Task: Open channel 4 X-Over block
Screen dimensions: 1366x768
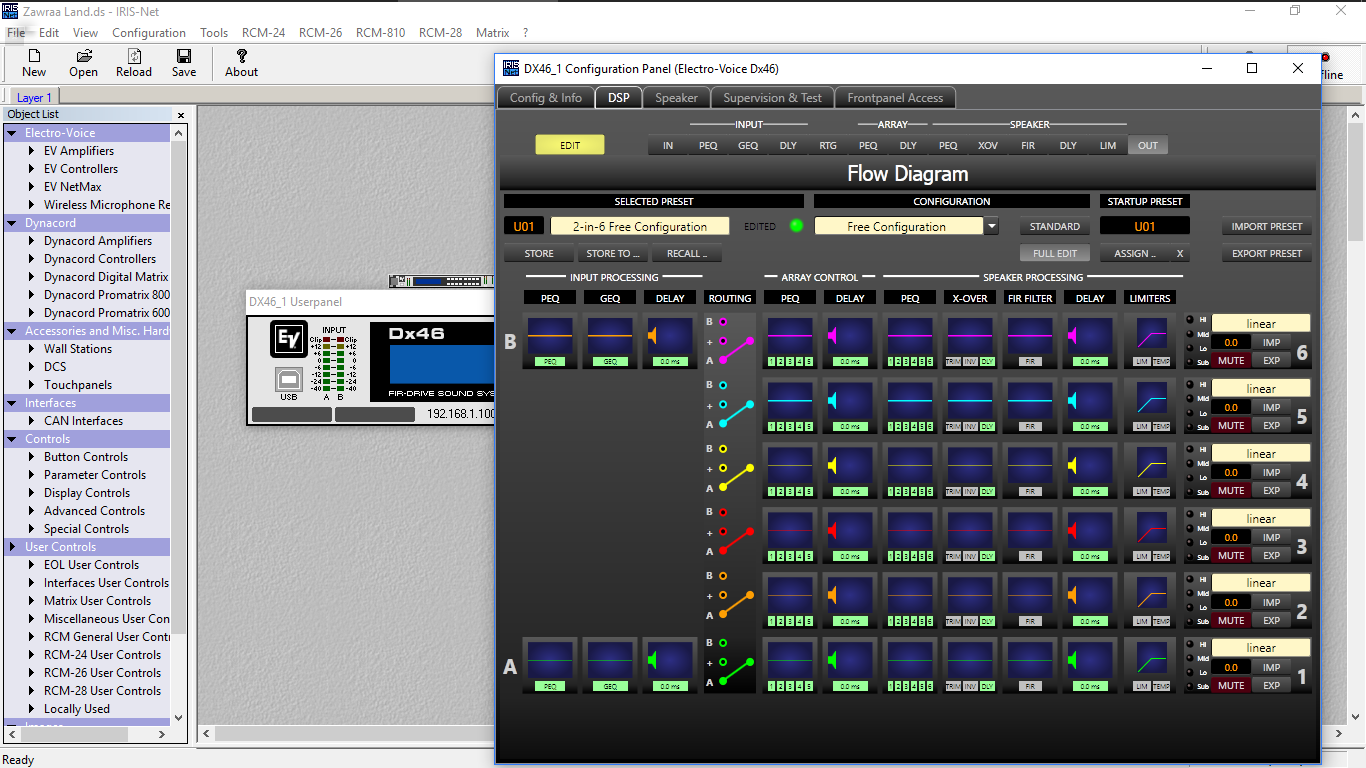Action: pos(970,470)
